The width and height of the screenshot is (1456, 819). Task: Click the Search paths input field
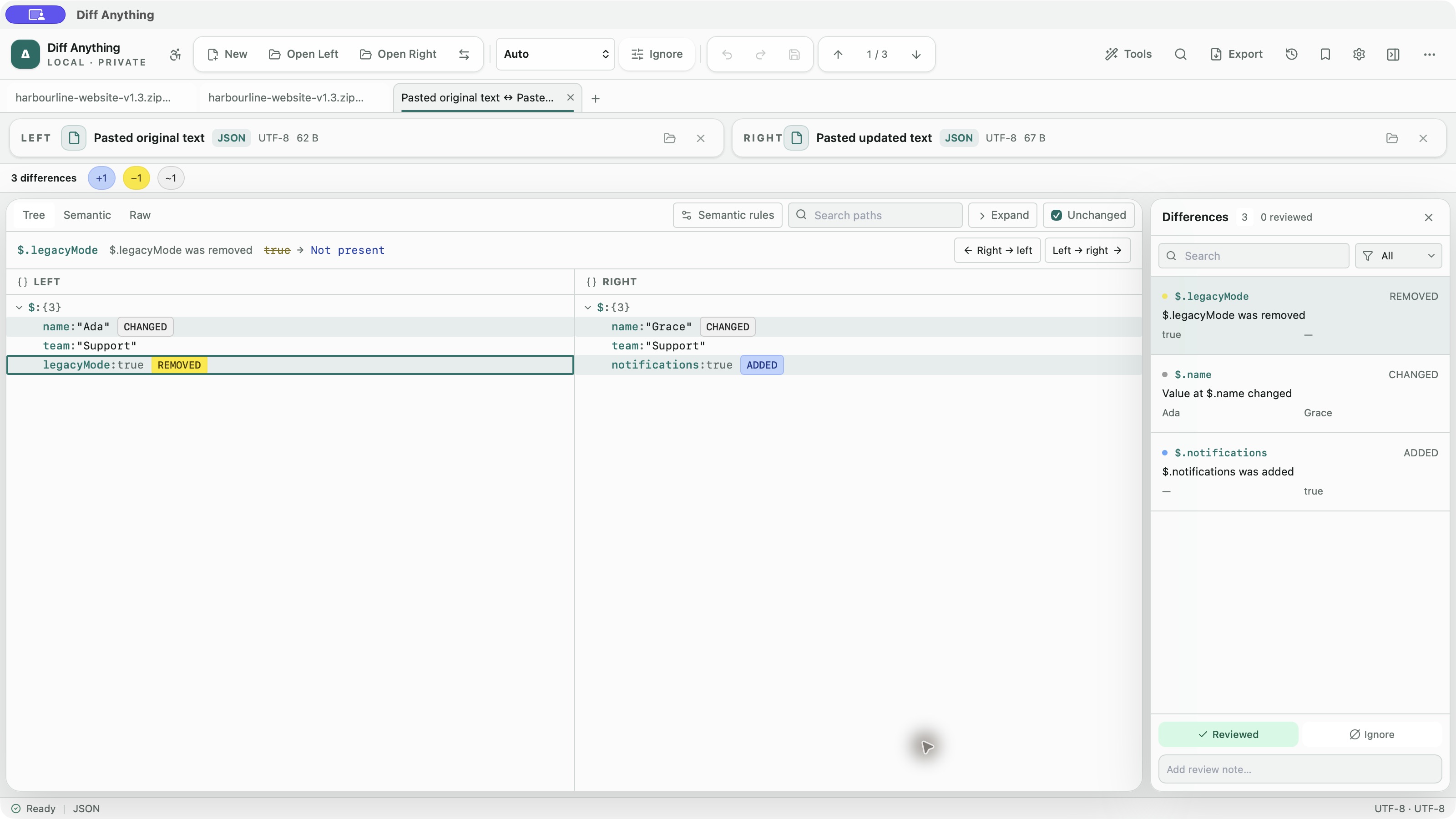coord(875,215)
